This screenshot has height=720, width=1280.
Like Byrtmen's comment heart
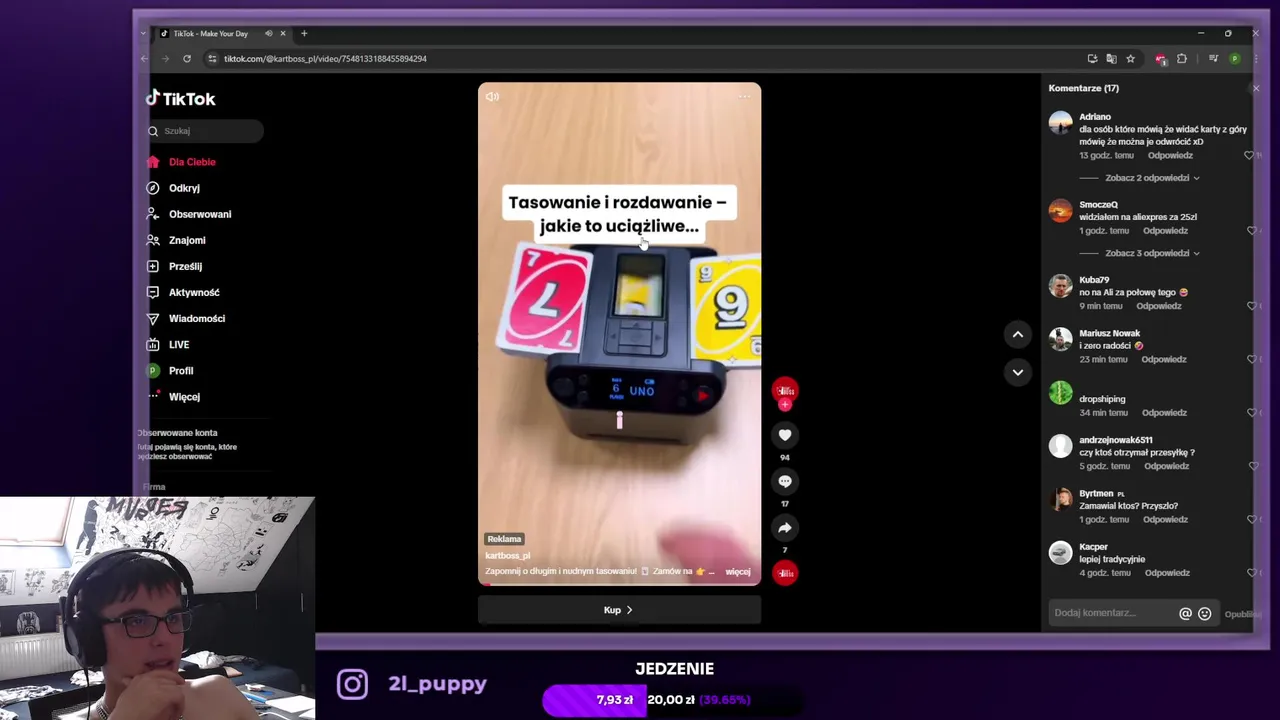[1252, 520]
